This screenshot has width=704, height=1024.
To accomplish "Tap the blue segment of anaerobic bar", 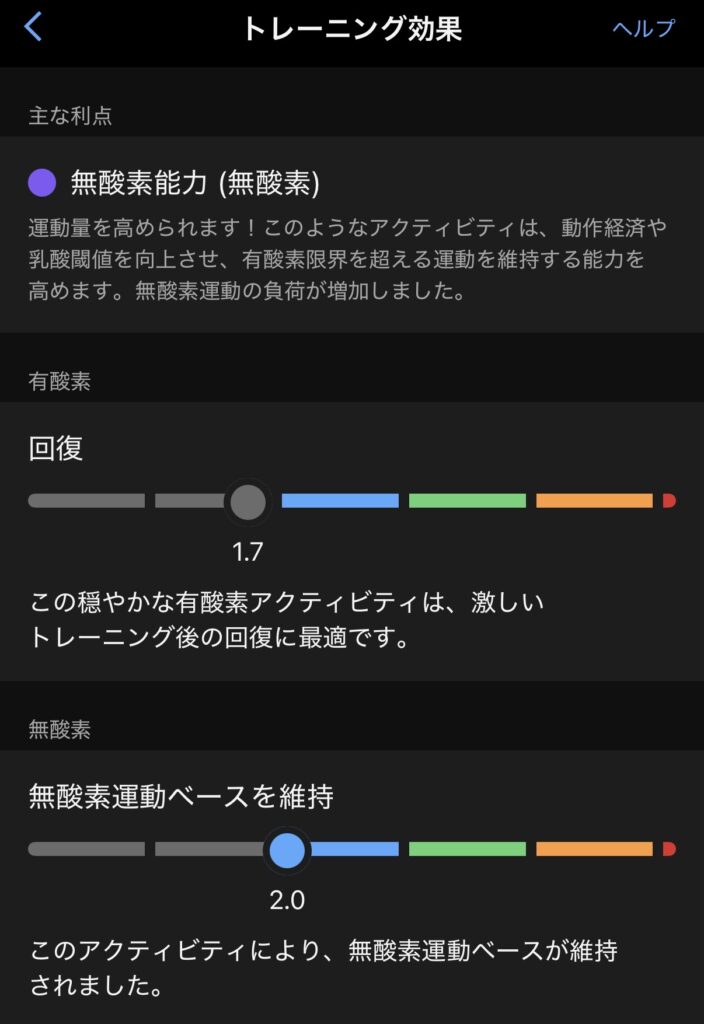I will (353, 849).
